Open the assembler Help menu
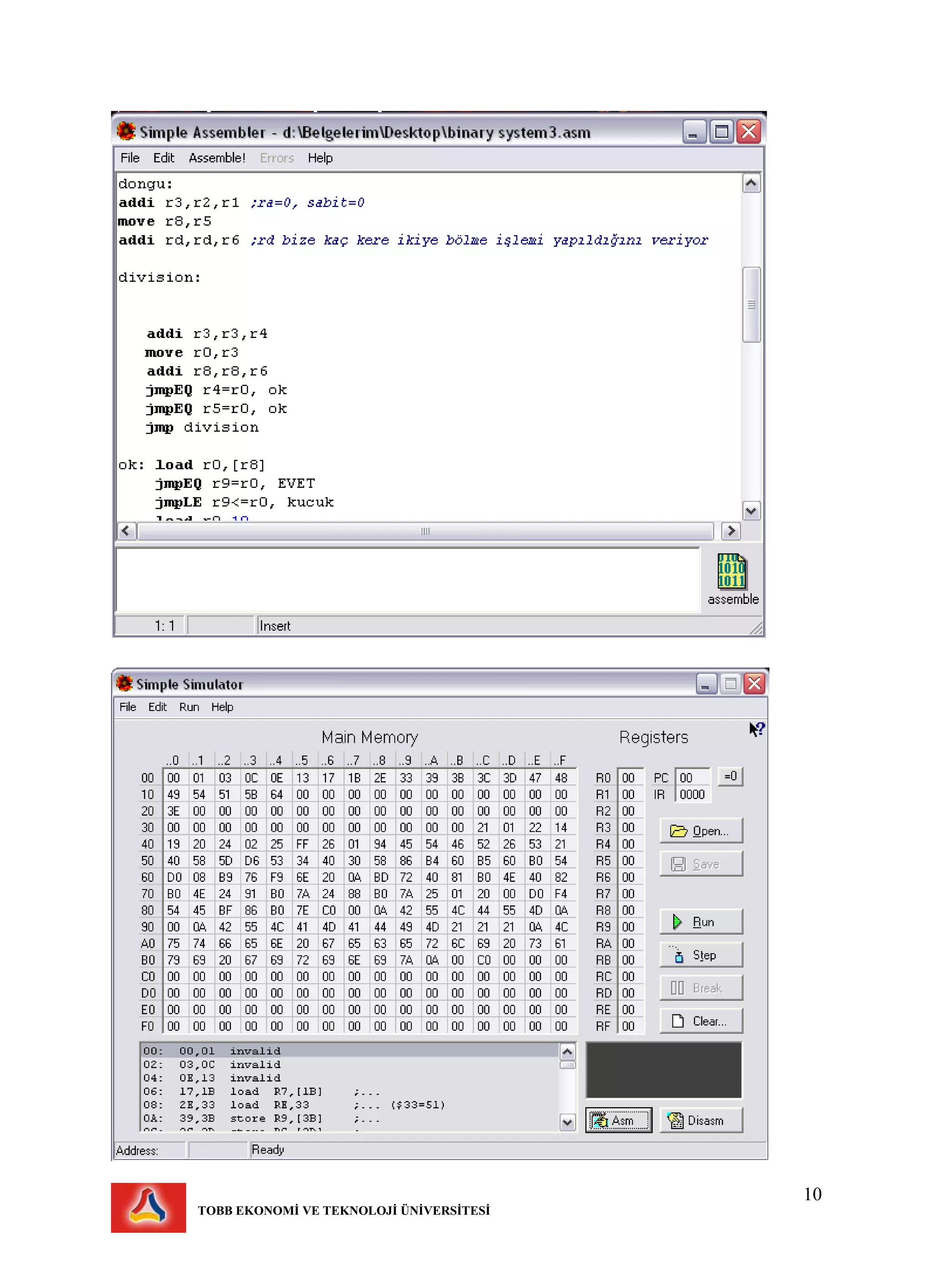The width and height of the screenshot is (933, 1288). [320, 158]
